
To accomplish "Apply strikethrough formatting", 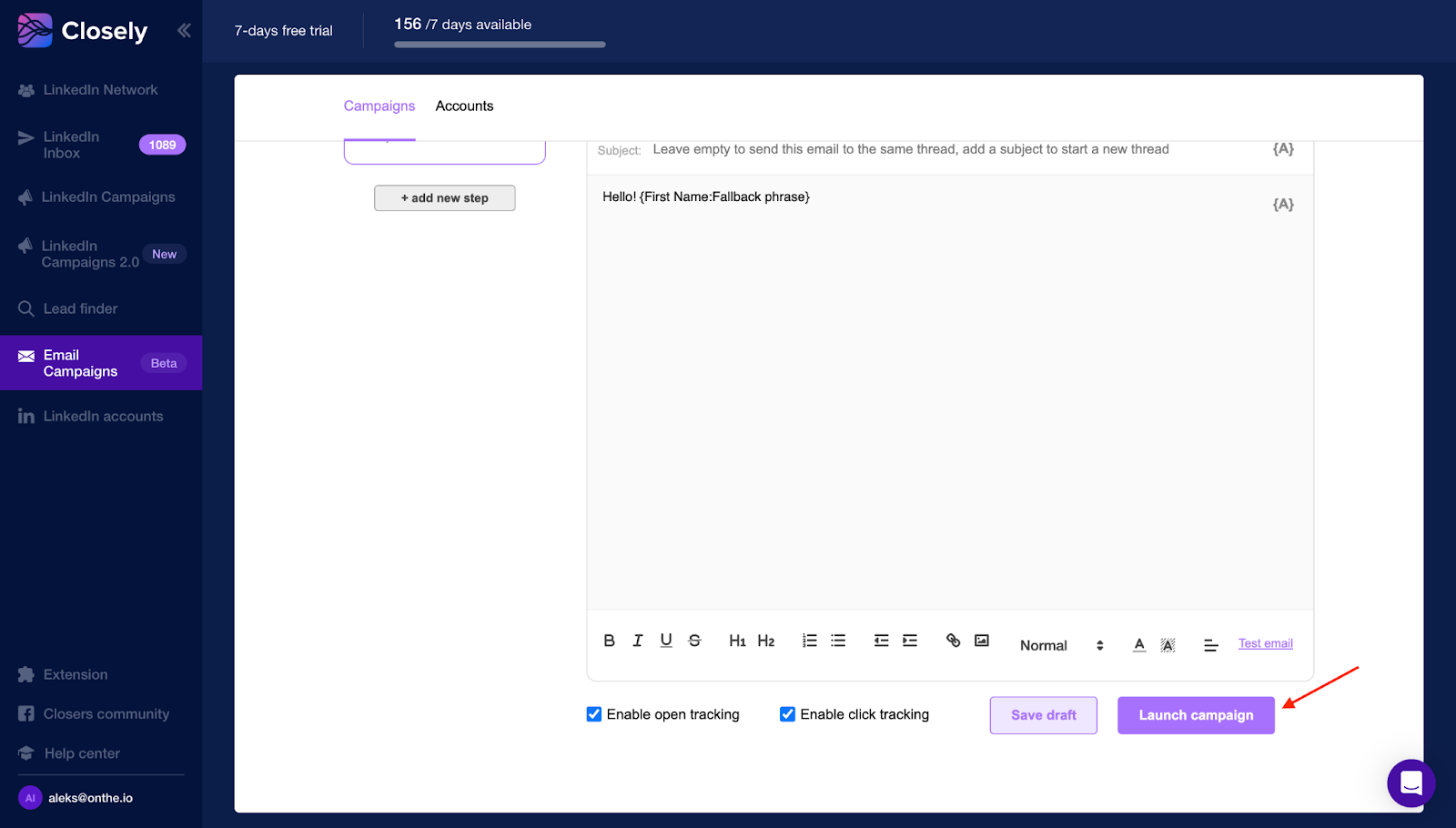I will point(695,641).
